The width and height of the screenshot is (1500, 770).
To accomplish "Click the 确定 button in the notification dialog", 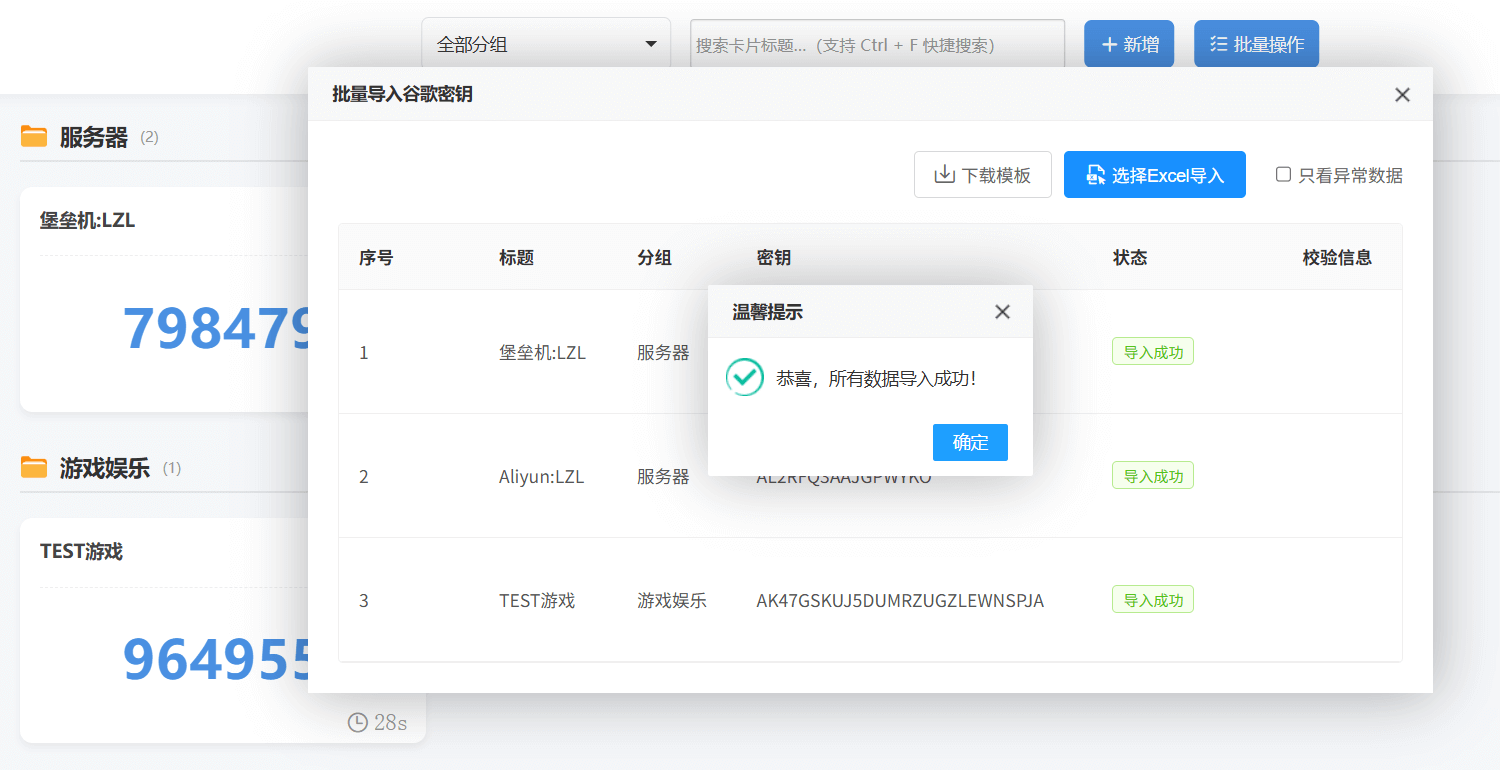I will click(970, 442).
